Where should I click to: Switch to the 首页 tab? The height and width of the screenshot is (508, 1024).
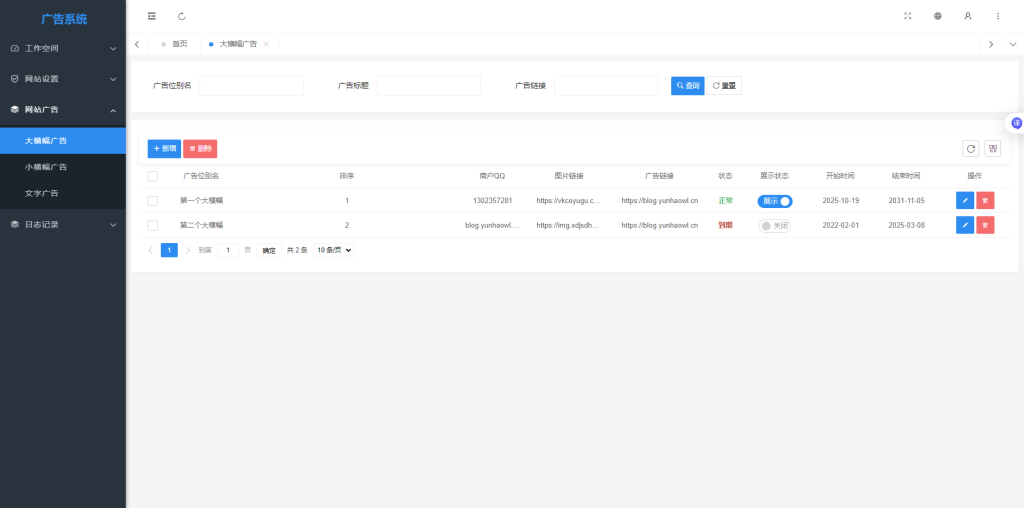click(179, 44)
